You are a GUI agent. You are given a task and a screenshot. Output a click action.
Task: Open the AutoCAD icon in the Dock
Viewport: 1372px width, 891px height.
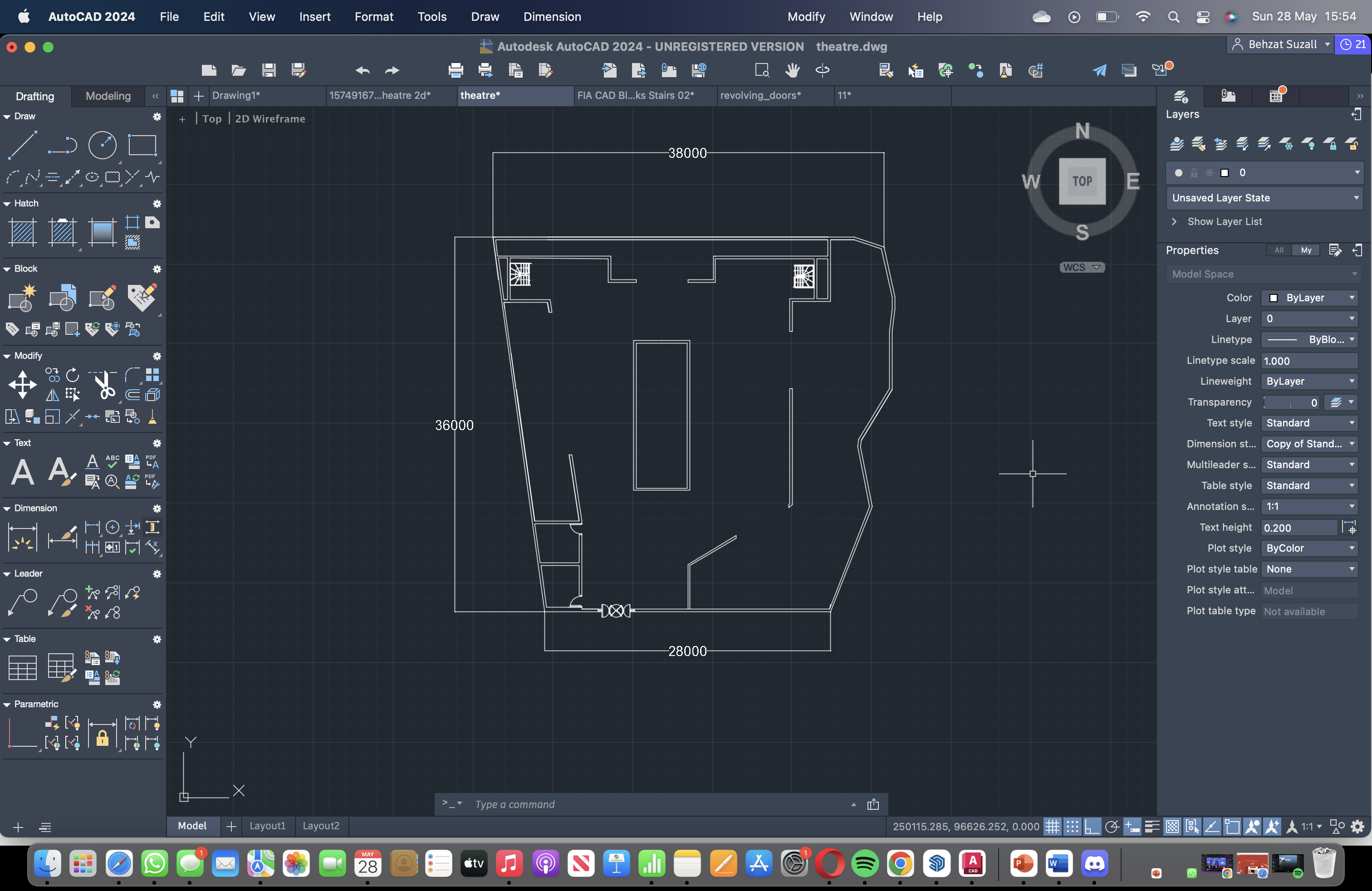[x=972, y=863]
